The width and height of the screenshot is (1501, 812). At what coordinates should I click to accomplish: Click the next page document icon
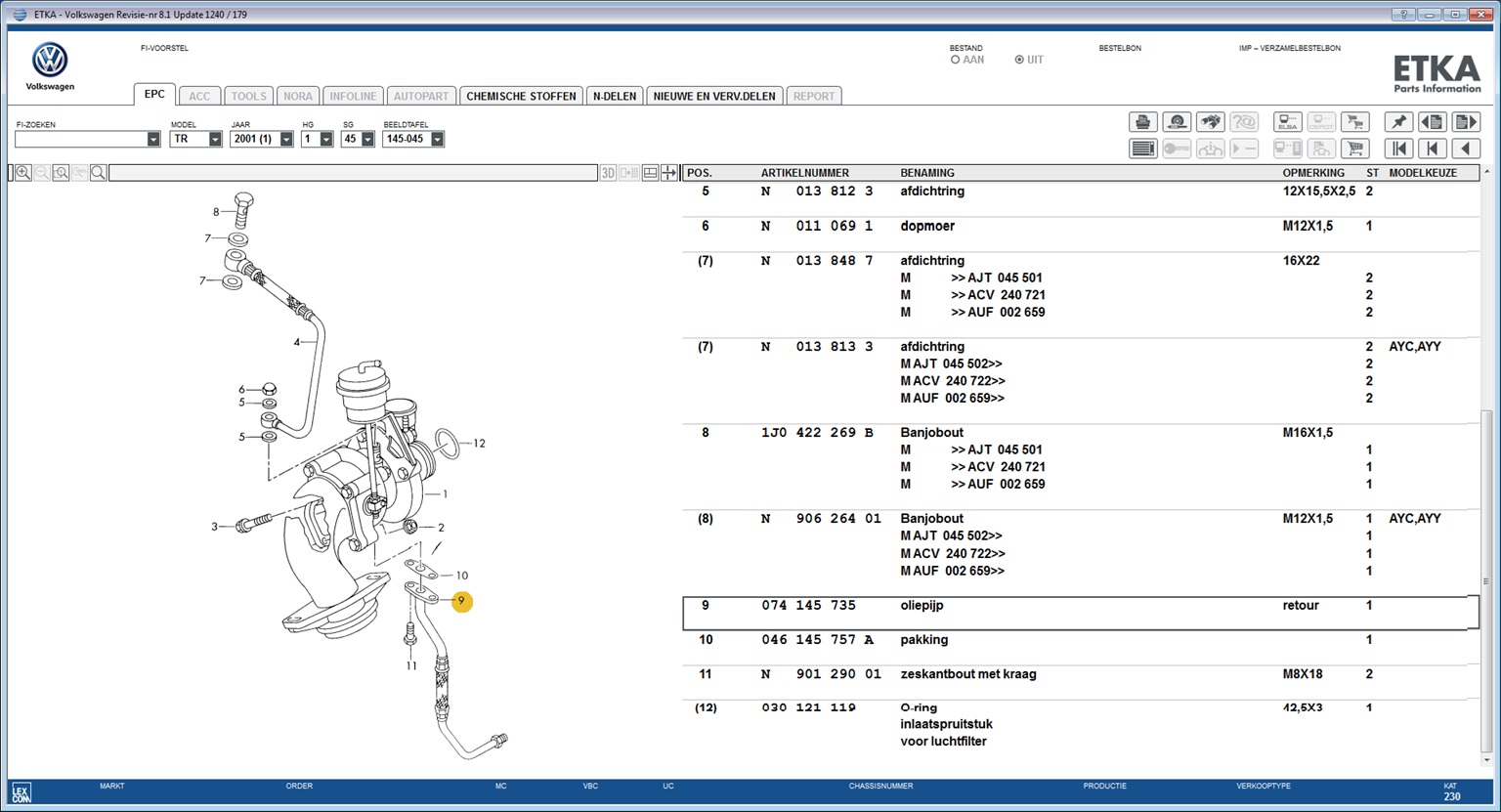[1465, 122]
